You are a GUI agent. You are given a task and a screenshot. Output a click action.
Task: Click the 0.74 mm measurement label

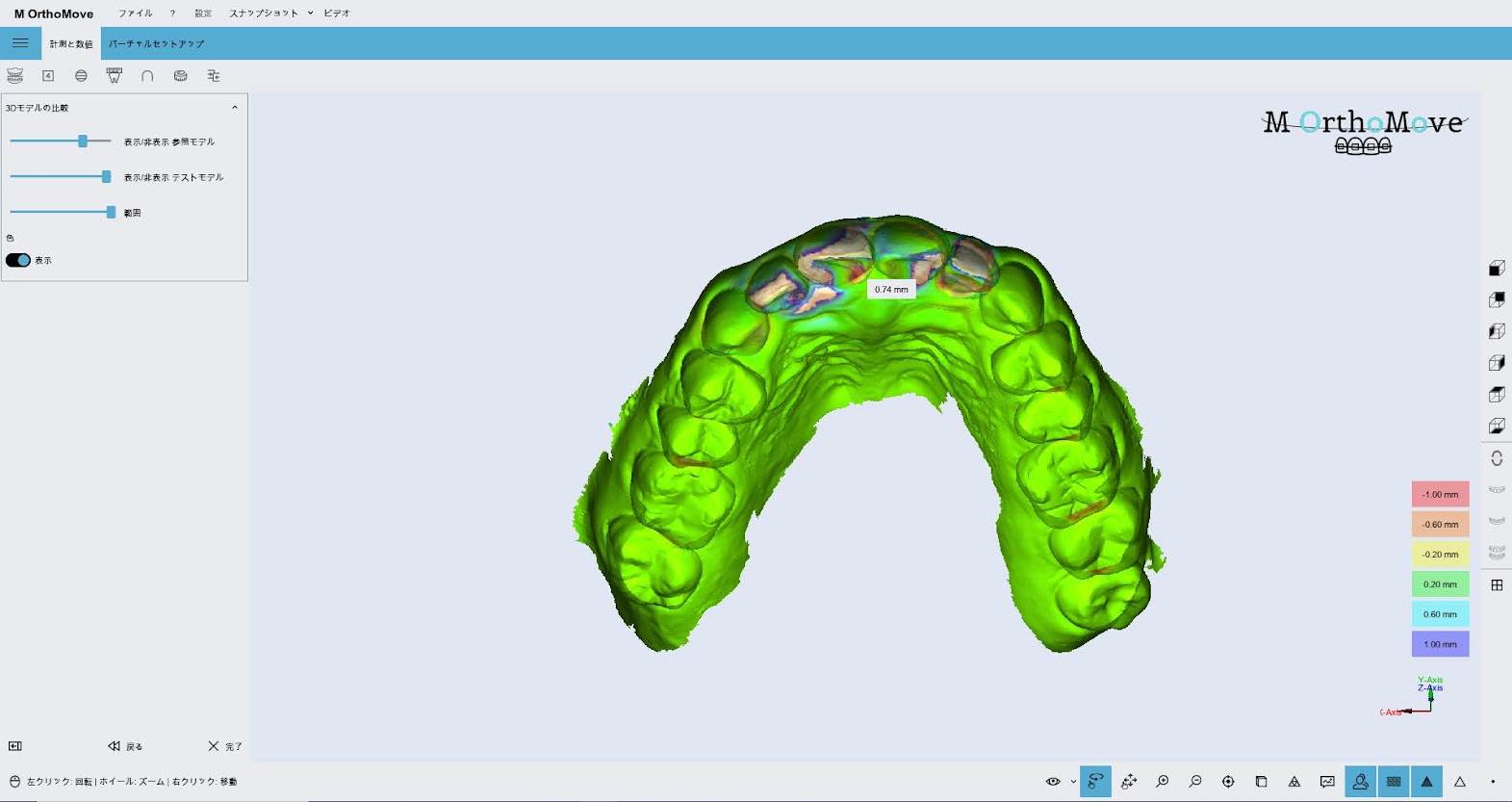(891, 289)
